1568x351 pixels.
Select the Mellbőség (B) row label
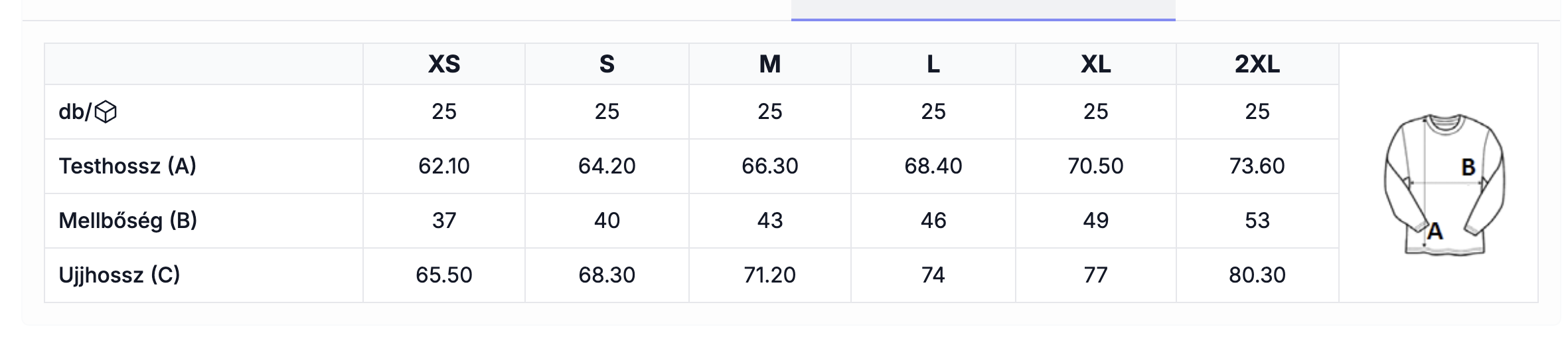[x=128, y=220]
